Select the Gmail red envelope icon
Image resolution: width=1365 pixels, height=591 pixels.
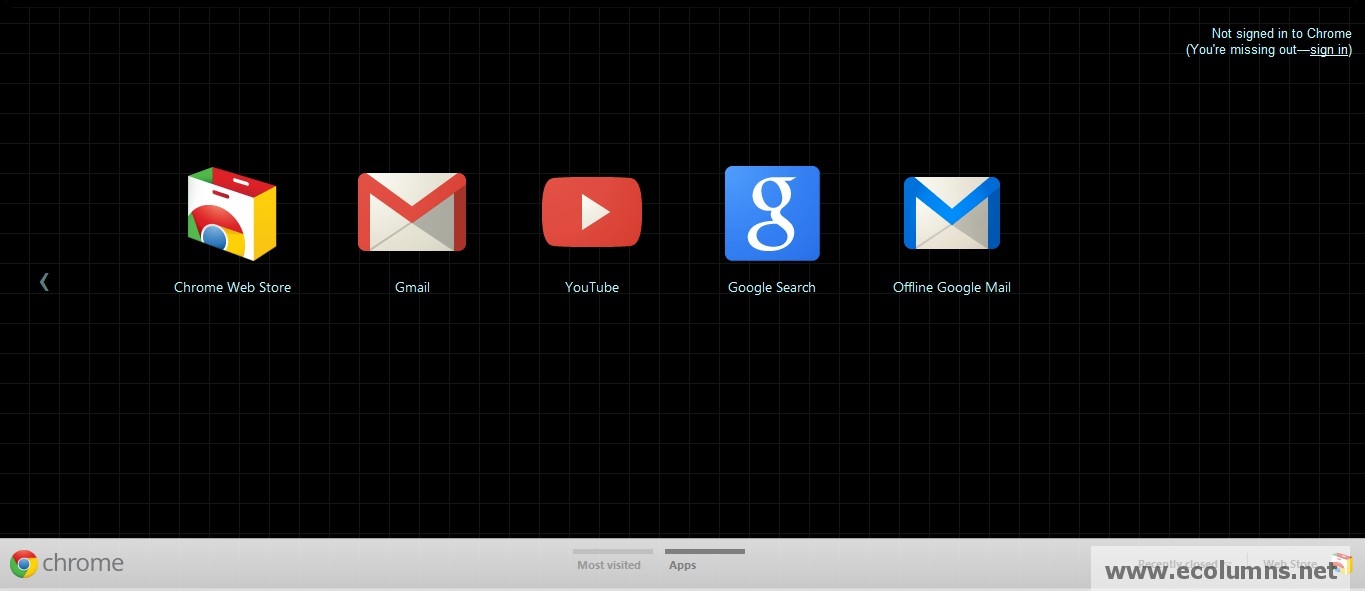[x=412, y=212]
